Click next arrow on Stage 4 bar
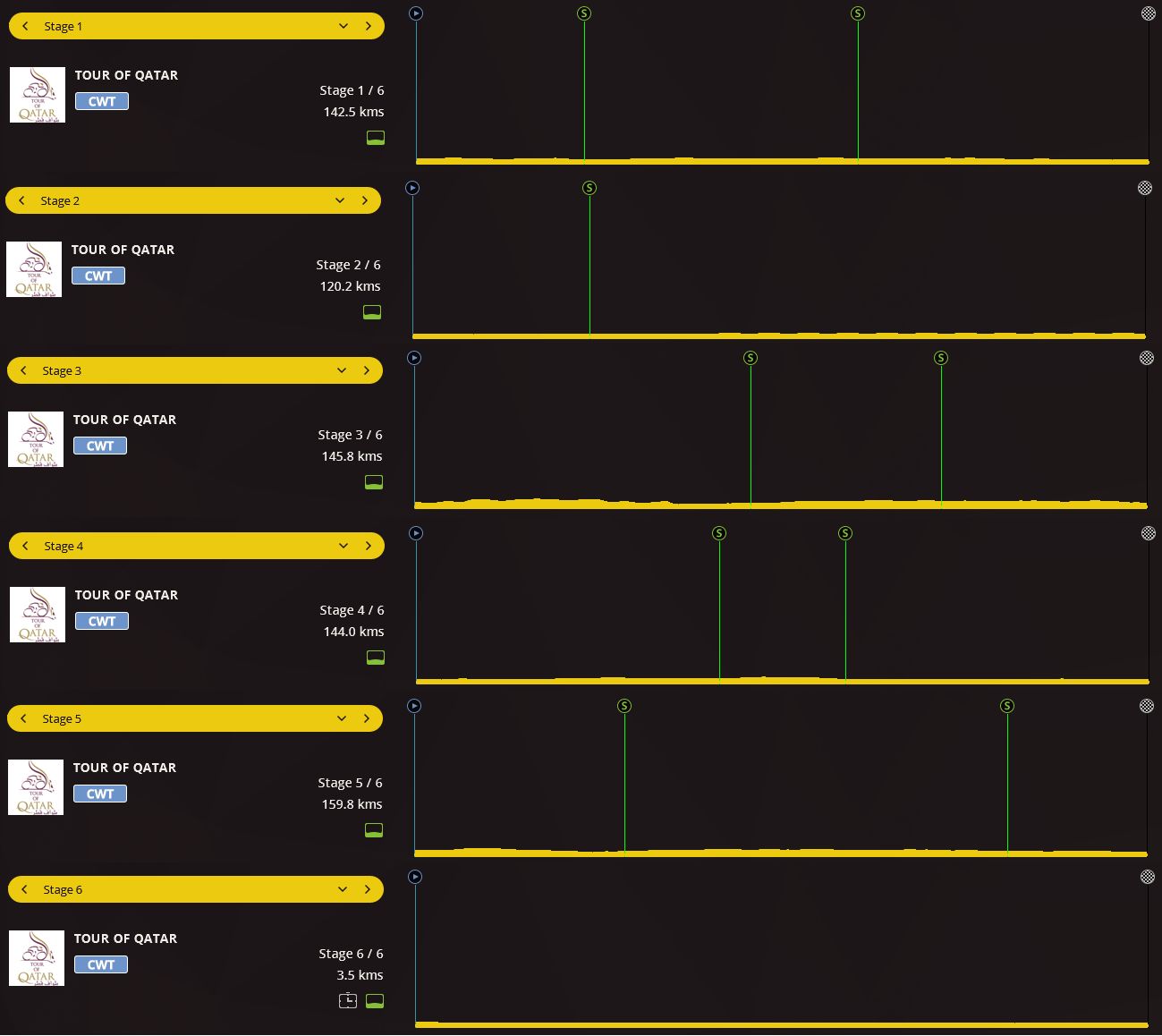The height and width of the screenshot is (1036, 1162). pyautogui.click(x=369, y=546)
